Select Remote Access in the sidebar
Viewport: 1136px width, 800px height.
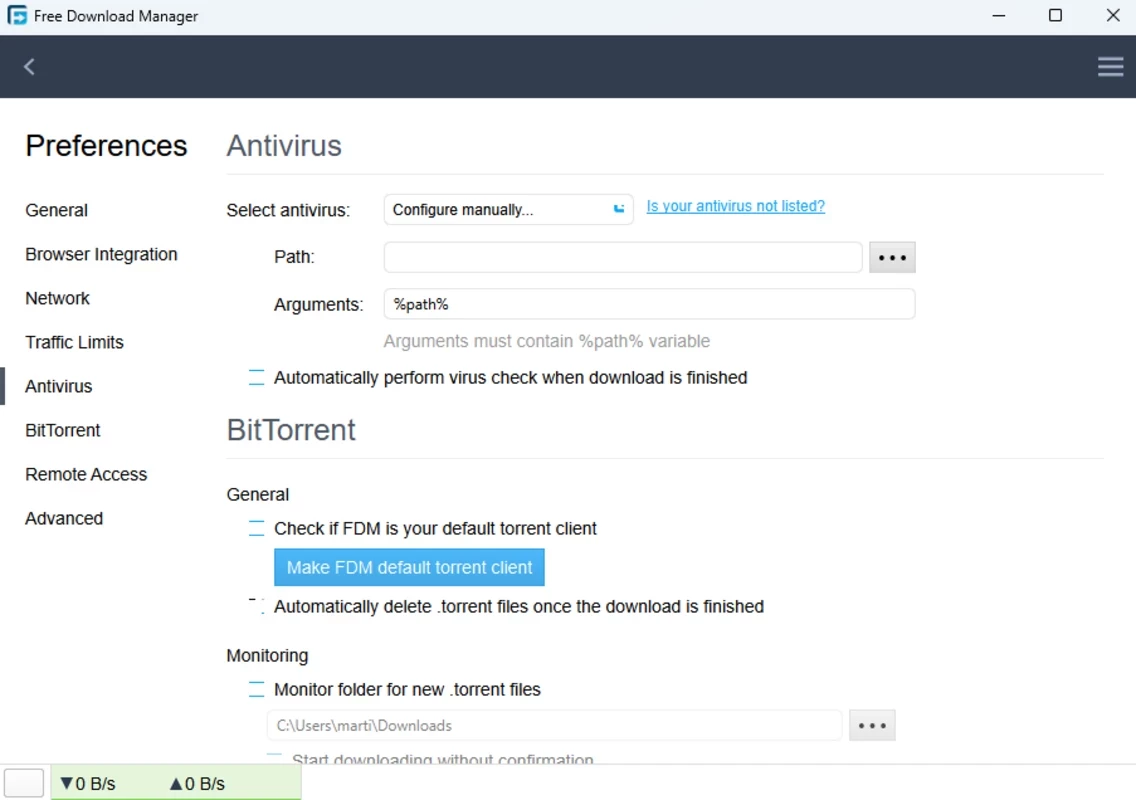(86, 474)
